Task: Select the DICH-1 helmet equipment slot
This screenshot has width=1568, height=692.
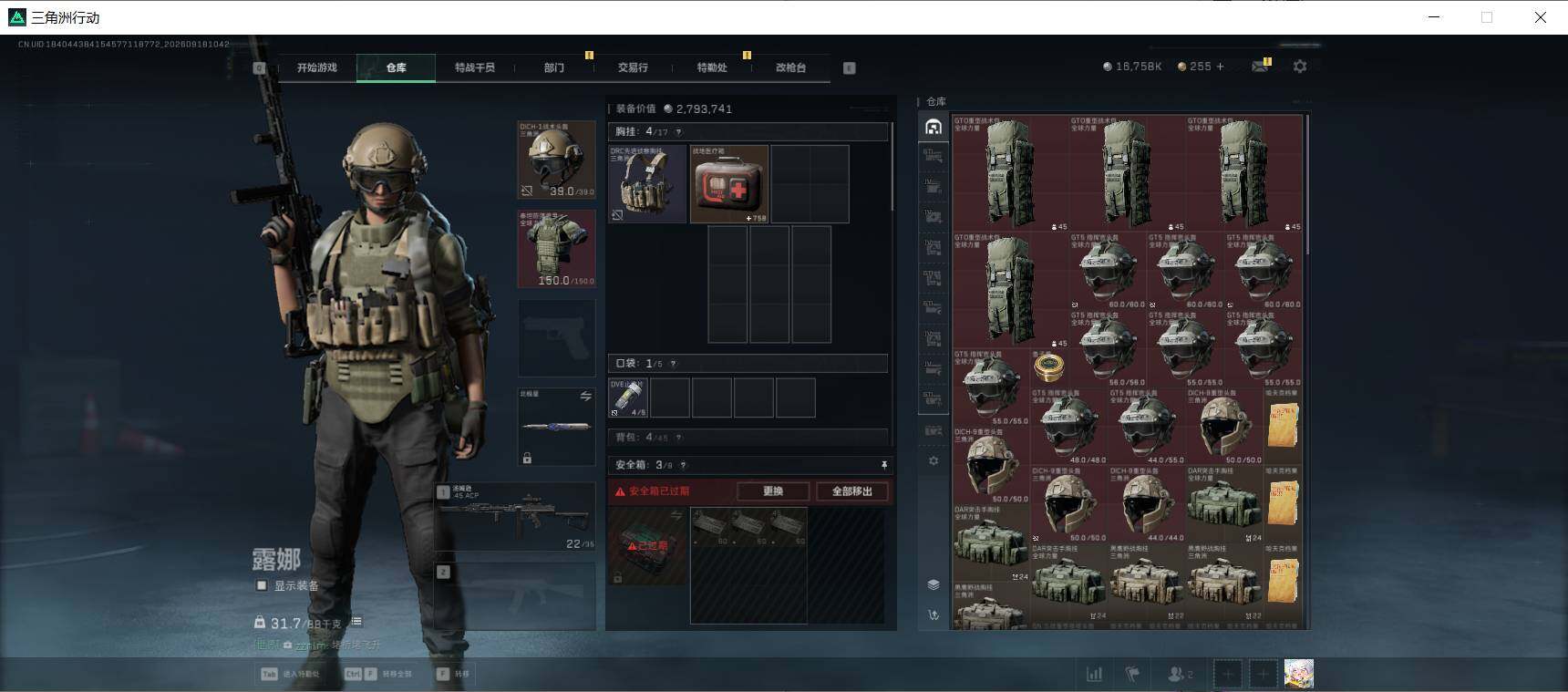Action: coord(556,160)
